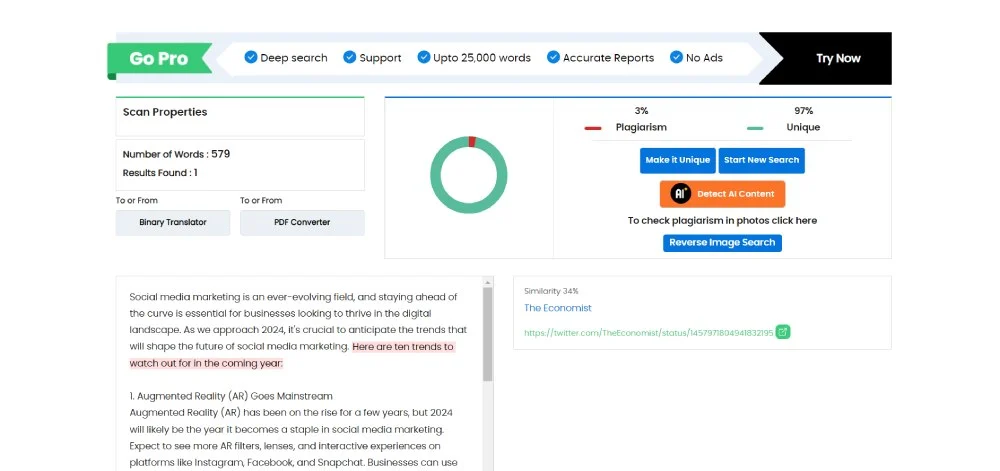Click the green Go Pro ribbon badge
1000x471 pixels.
[x=160, y=59]
